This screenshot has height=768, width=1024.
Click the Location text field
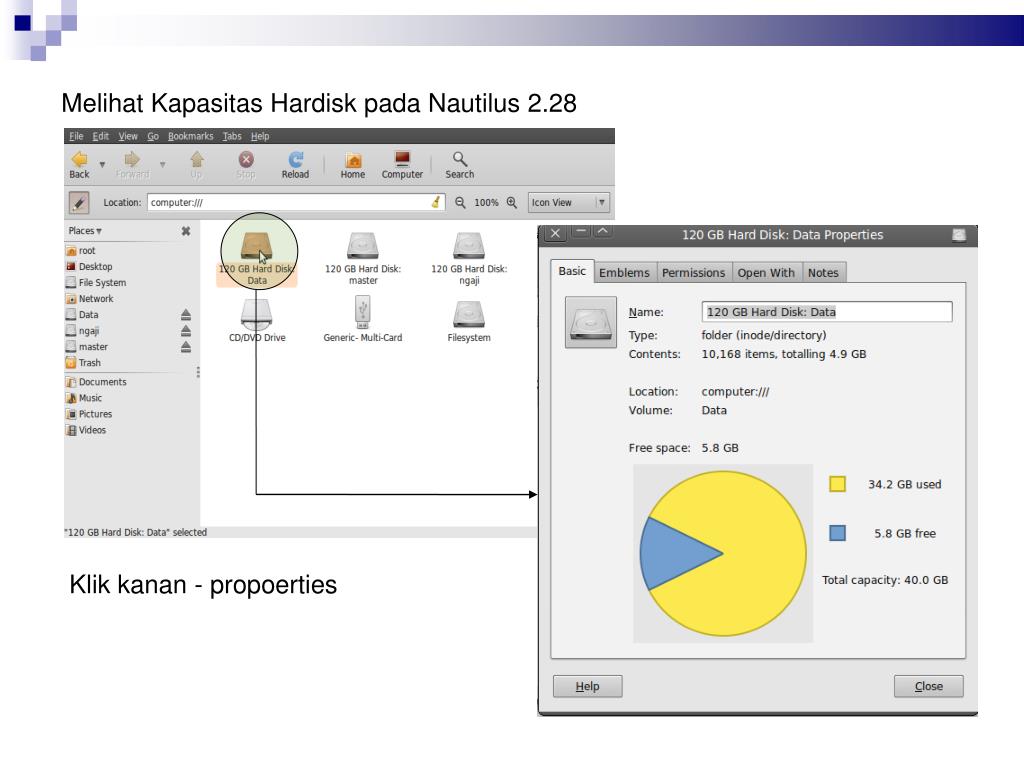(x=296, y=202)
